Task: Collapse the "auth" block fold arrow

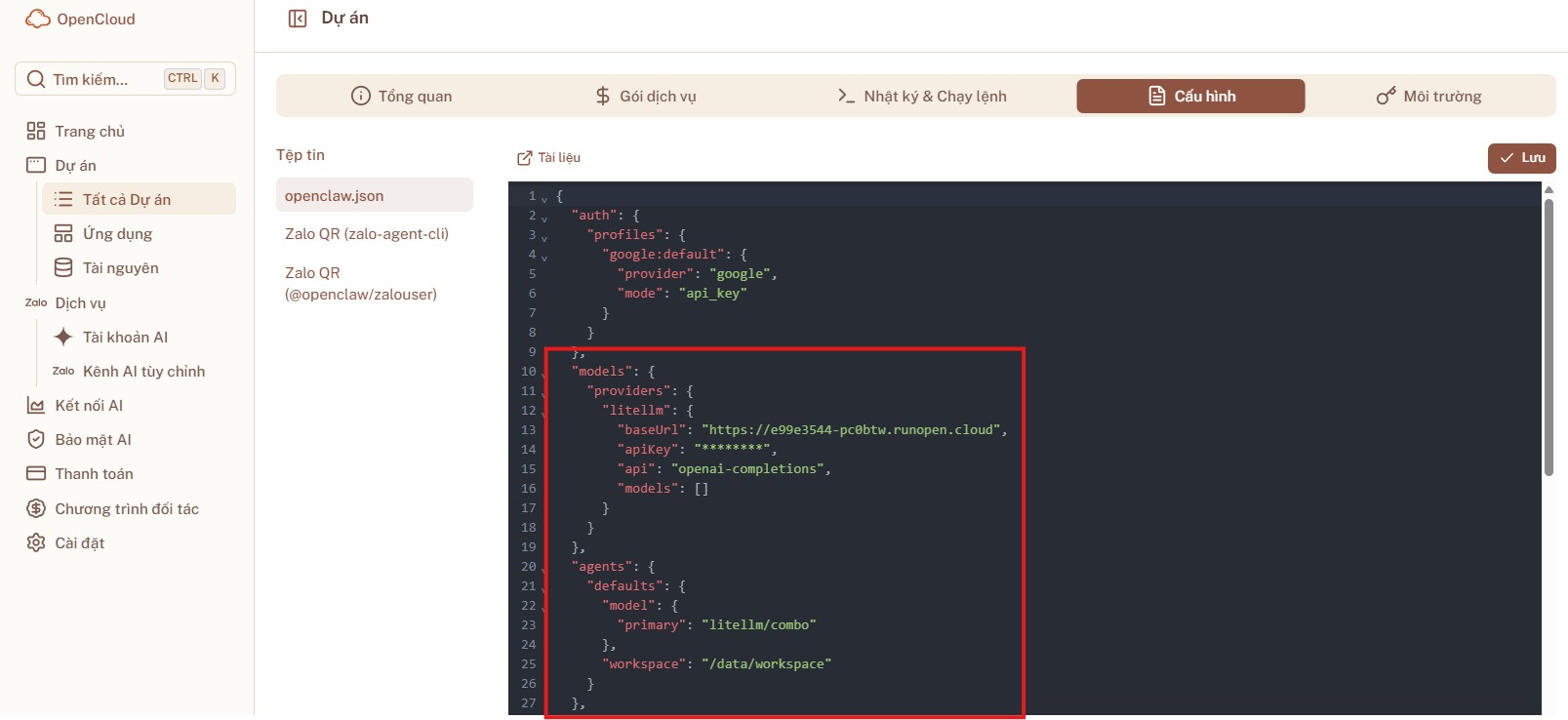Action: pyautogui.click(x=544, y=218)
